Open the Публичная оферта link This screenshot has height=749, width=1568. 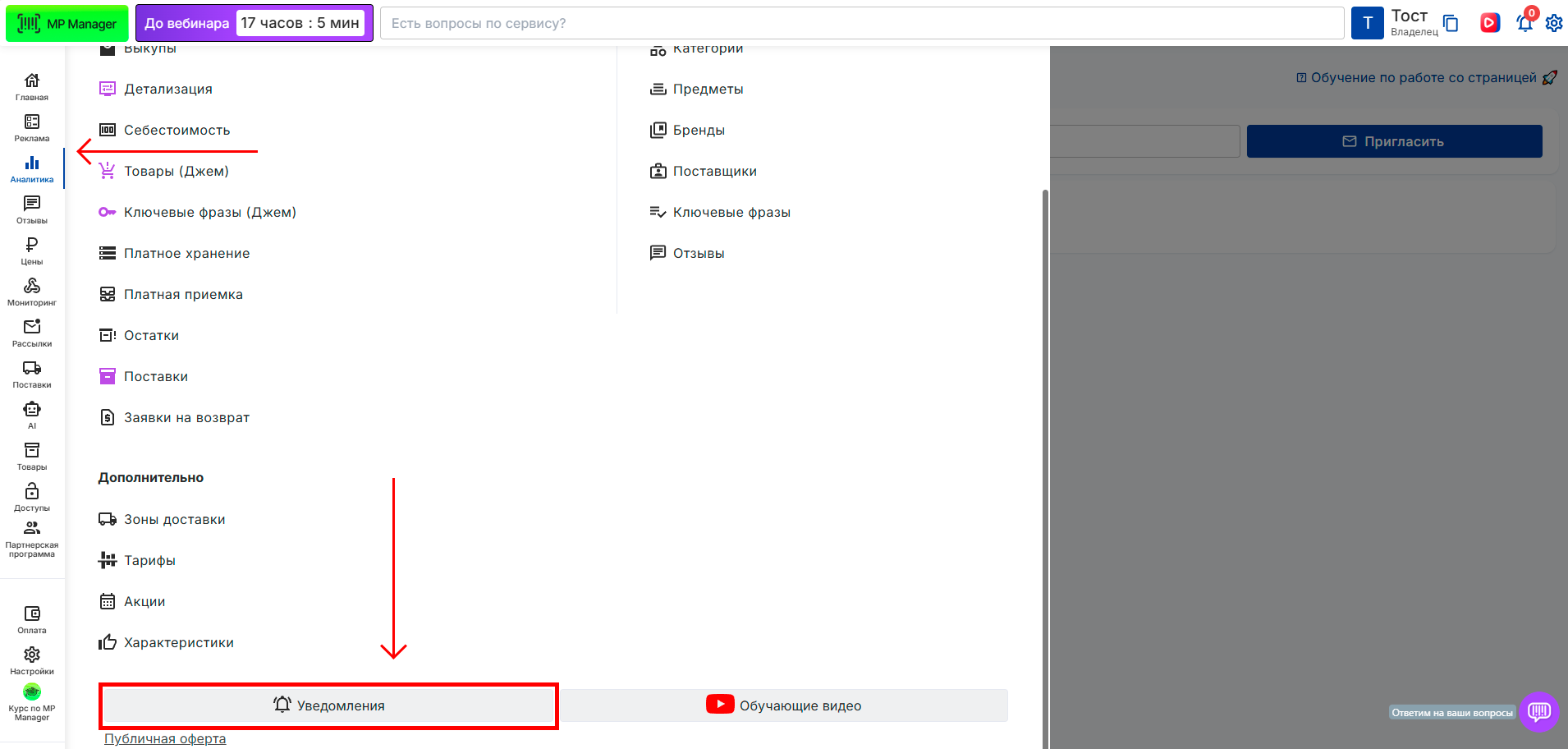tap(165, 738)
